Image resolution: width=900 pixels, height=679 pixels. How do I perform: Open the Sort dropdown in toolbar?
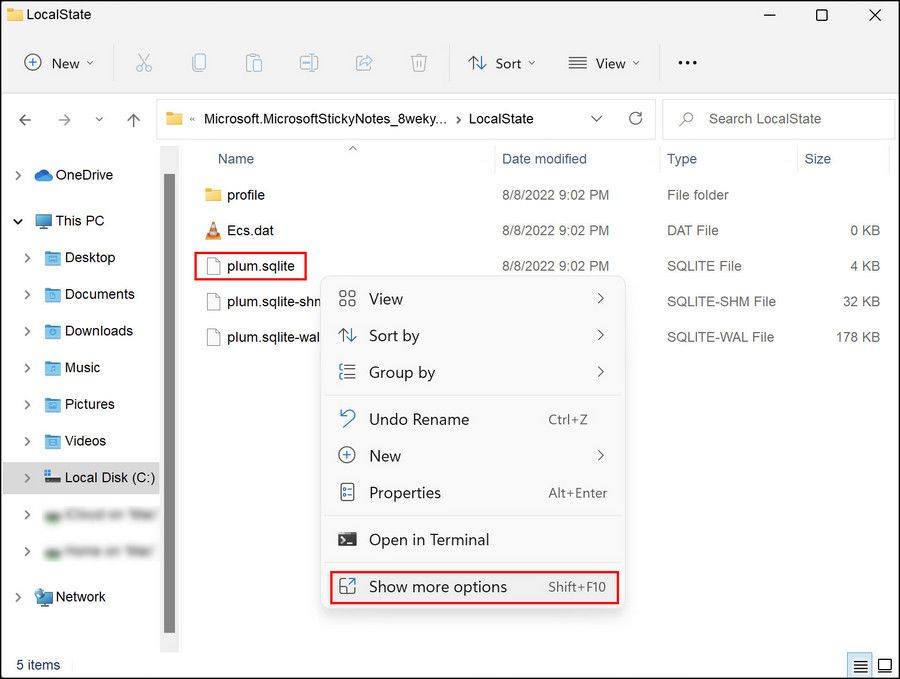(x=501, y=63)
